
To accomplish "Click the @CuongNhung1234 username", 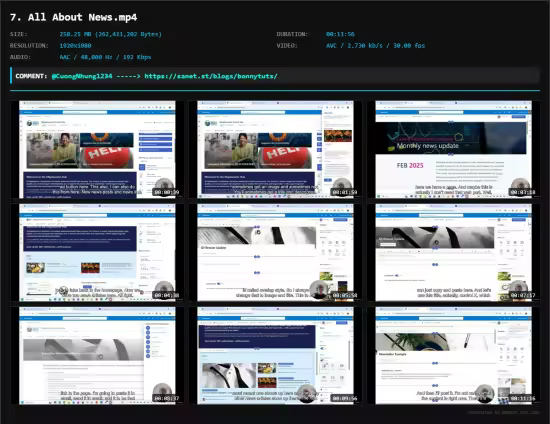I will pyautogui.click(x=82, y=76).
